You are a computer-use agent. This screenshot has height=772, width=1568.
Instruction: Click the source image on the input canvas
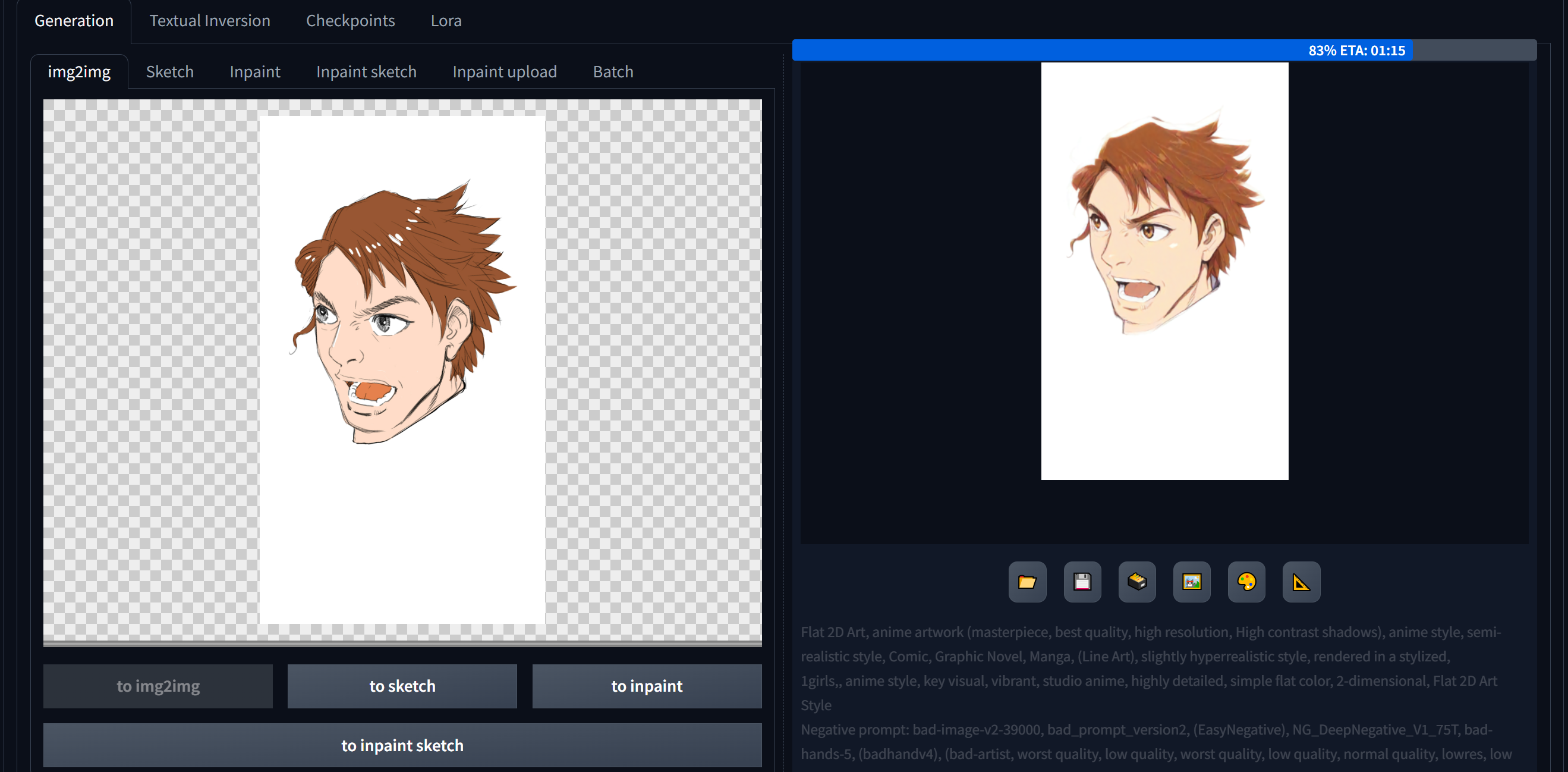pos(402,370)
